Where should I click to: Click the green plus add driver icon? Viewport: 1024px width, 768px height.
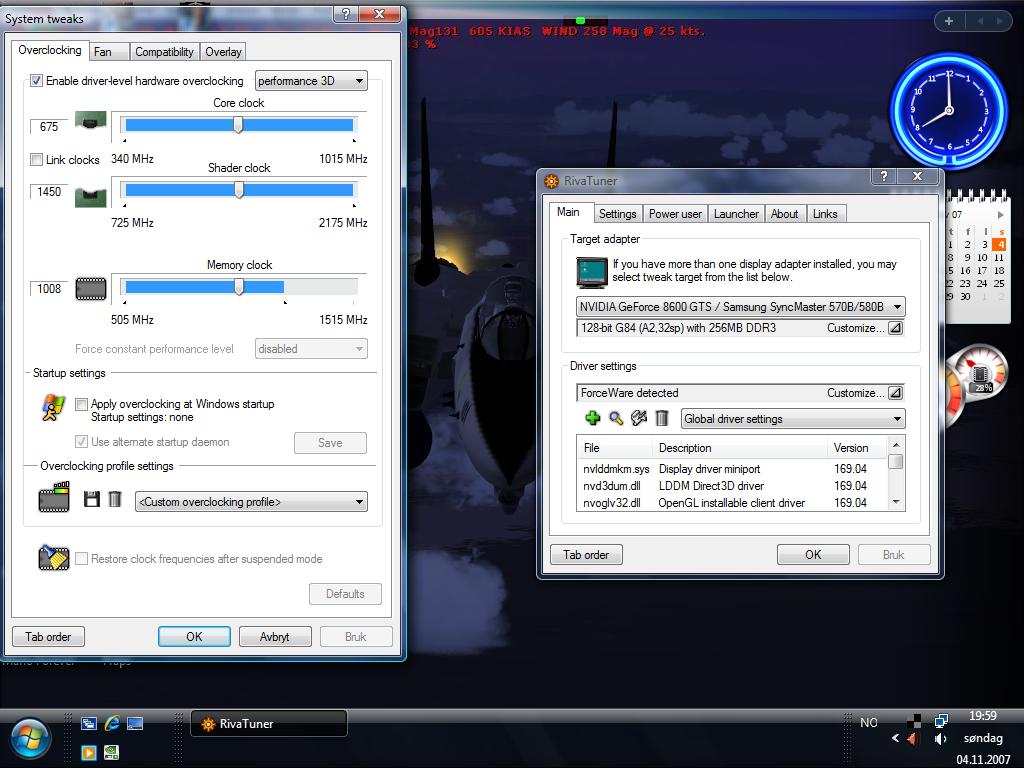(592, 418)
